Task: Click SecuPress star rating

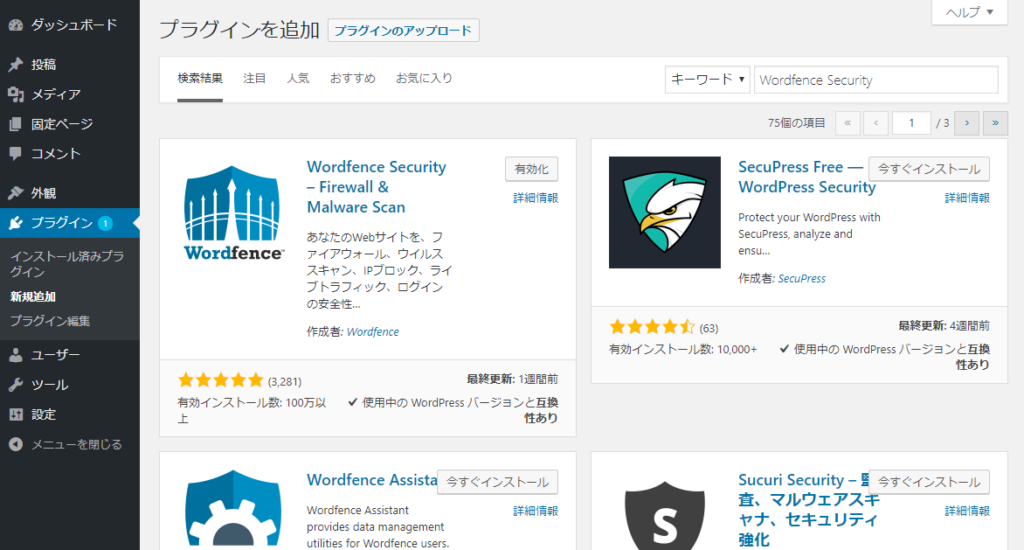Action: (652, 327)
